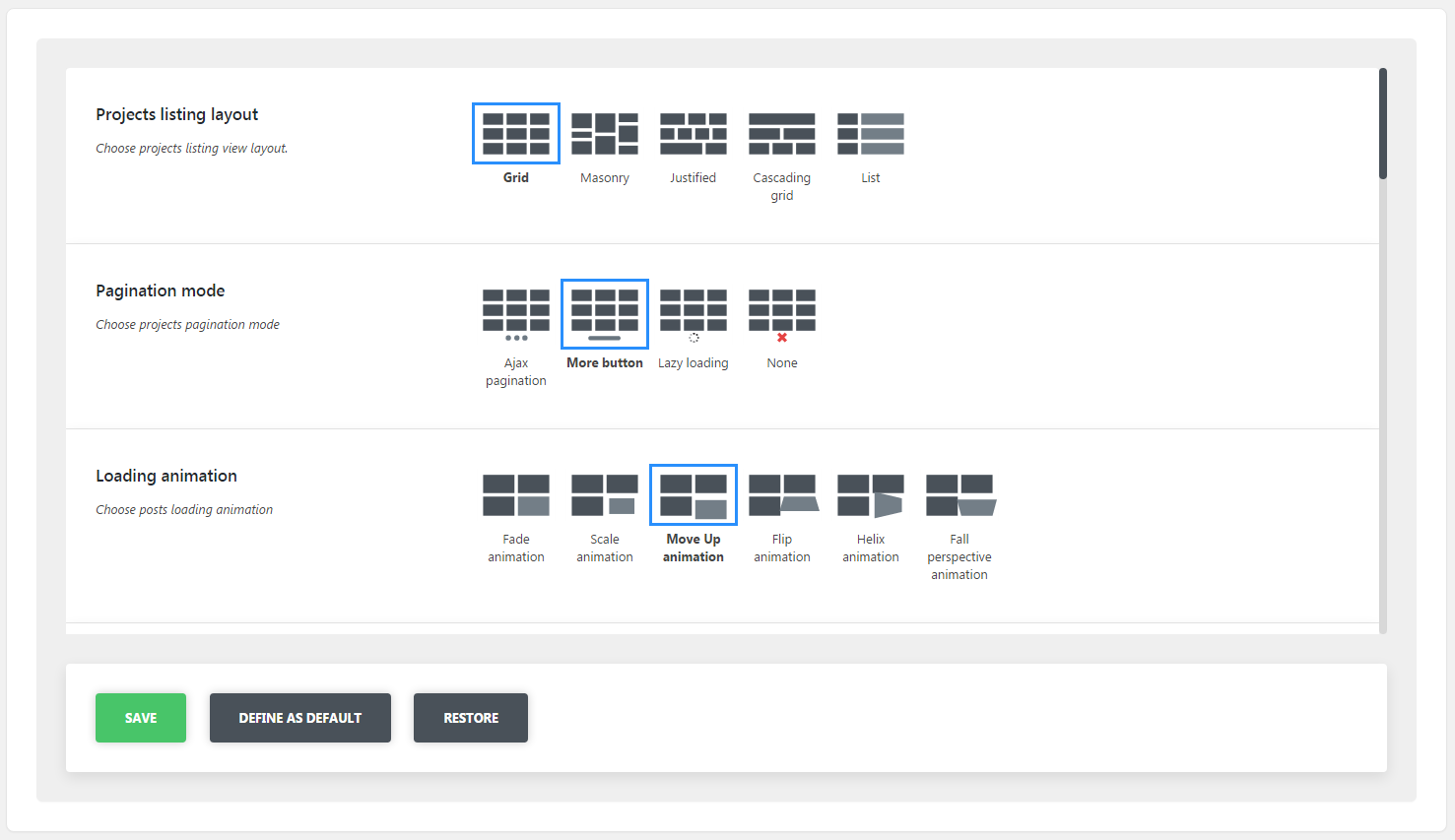
Task: Click the 'Cascading grid' label text
Action: pos(782,187)
